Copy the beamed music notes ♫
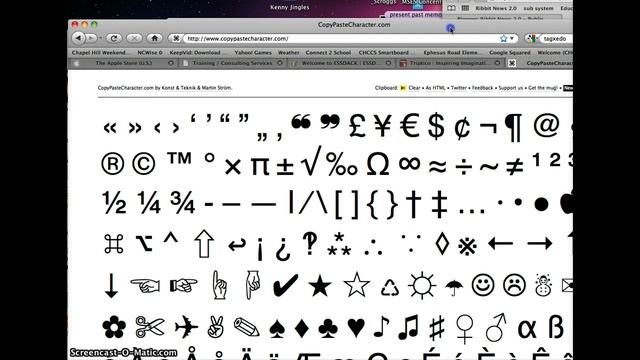This screenshot has width=640, height=360. (409, 327)
